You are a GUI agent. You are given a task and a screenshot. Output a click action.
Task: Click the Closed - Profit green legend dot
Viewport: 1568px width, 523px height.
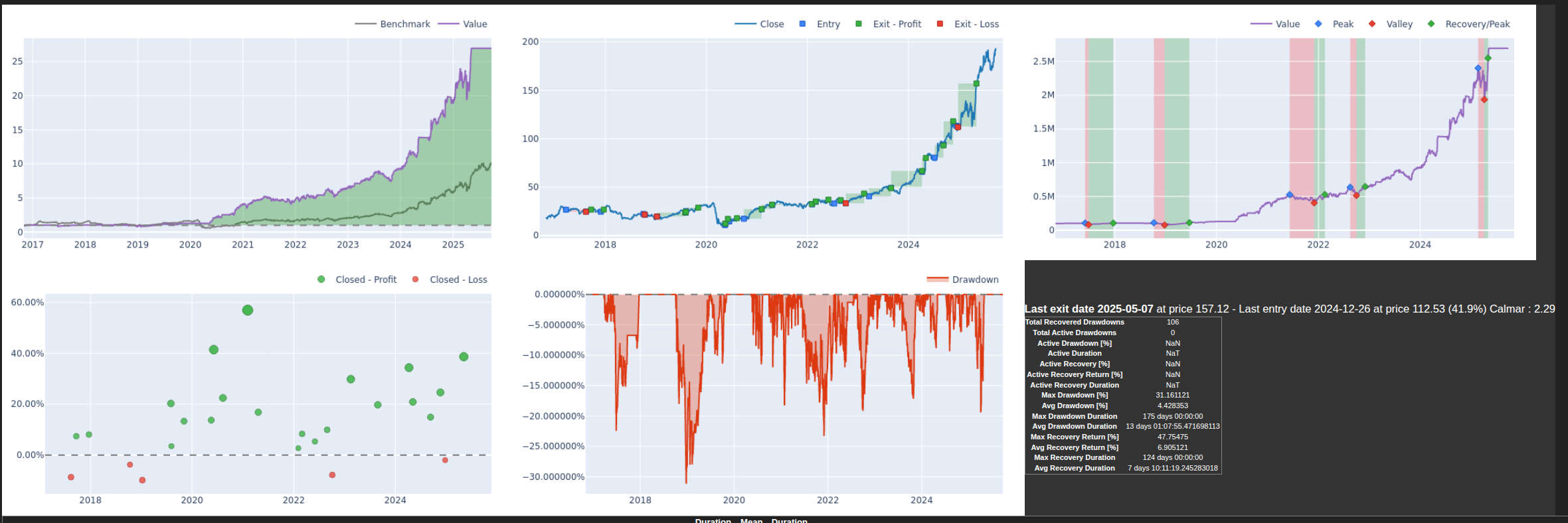click(x=321, y=279)
